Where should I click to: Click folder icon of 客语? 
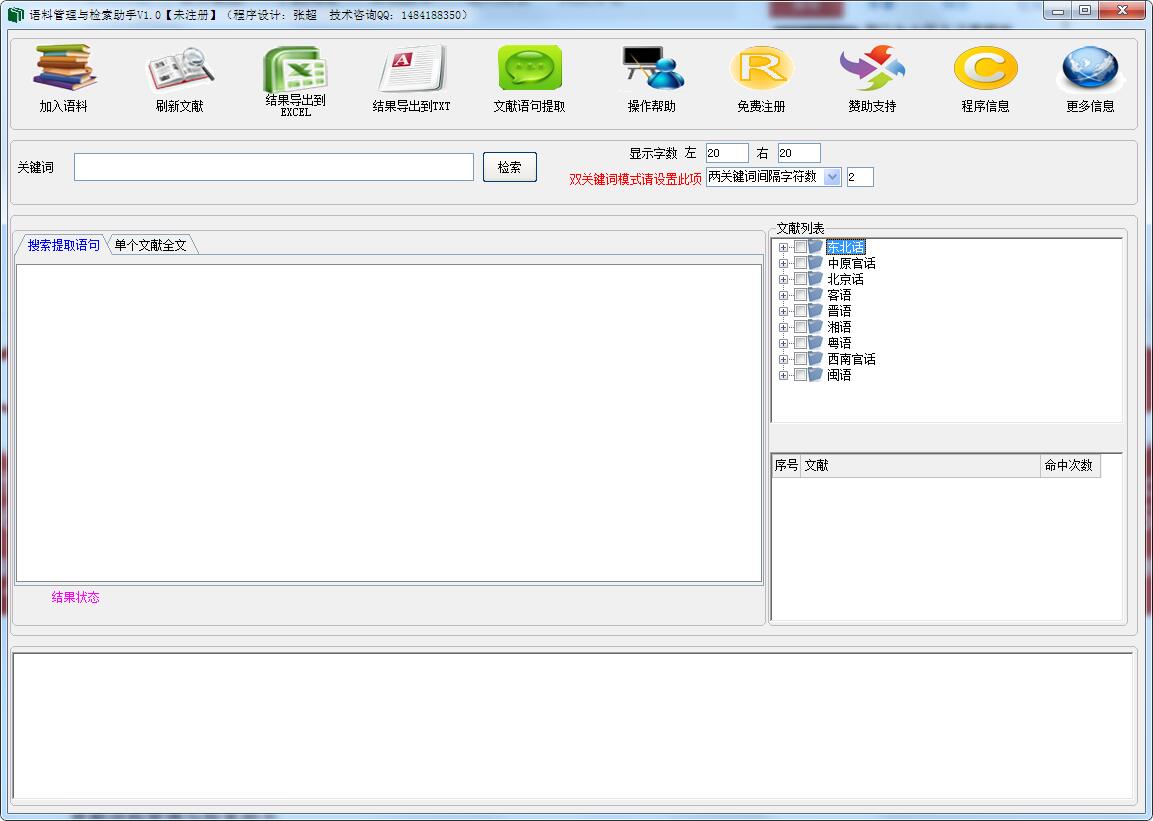pos(815,294)
